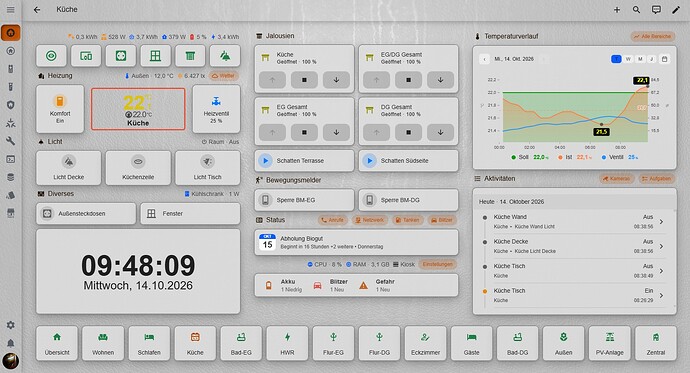
Task: Switch to the Schlafen room tab
Action: [149, 343]
